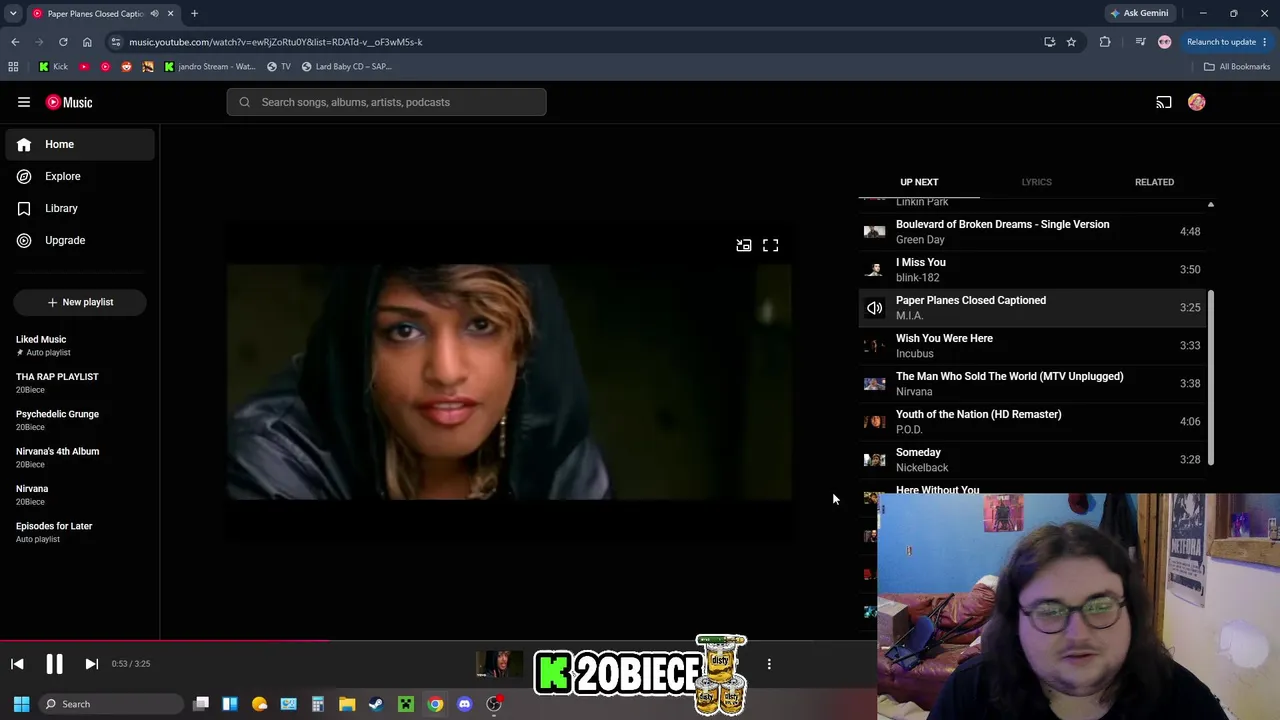Create a New playlist
The image size is (1280, 720).
(80, 302)
